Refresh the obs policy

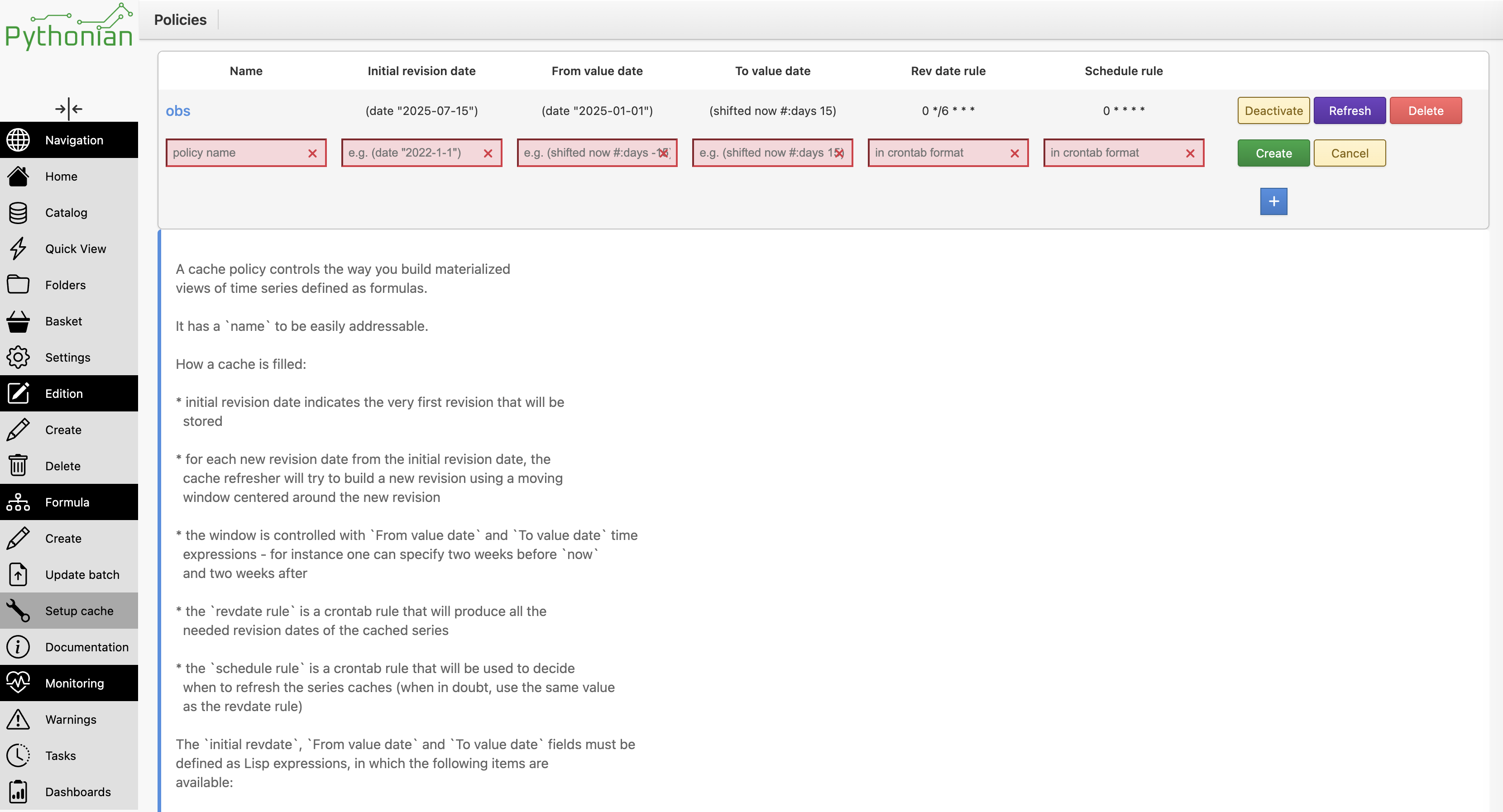(x=1350, y=110)
